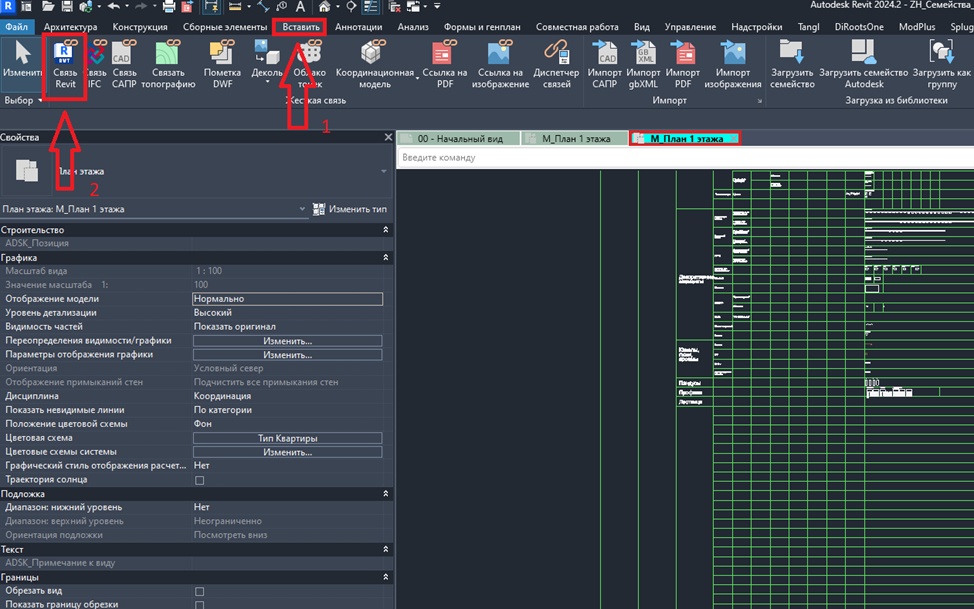Click Изменить for Параметры отображения графики
The width and height of the screenshot is (974, 609).
pos(288,355)
